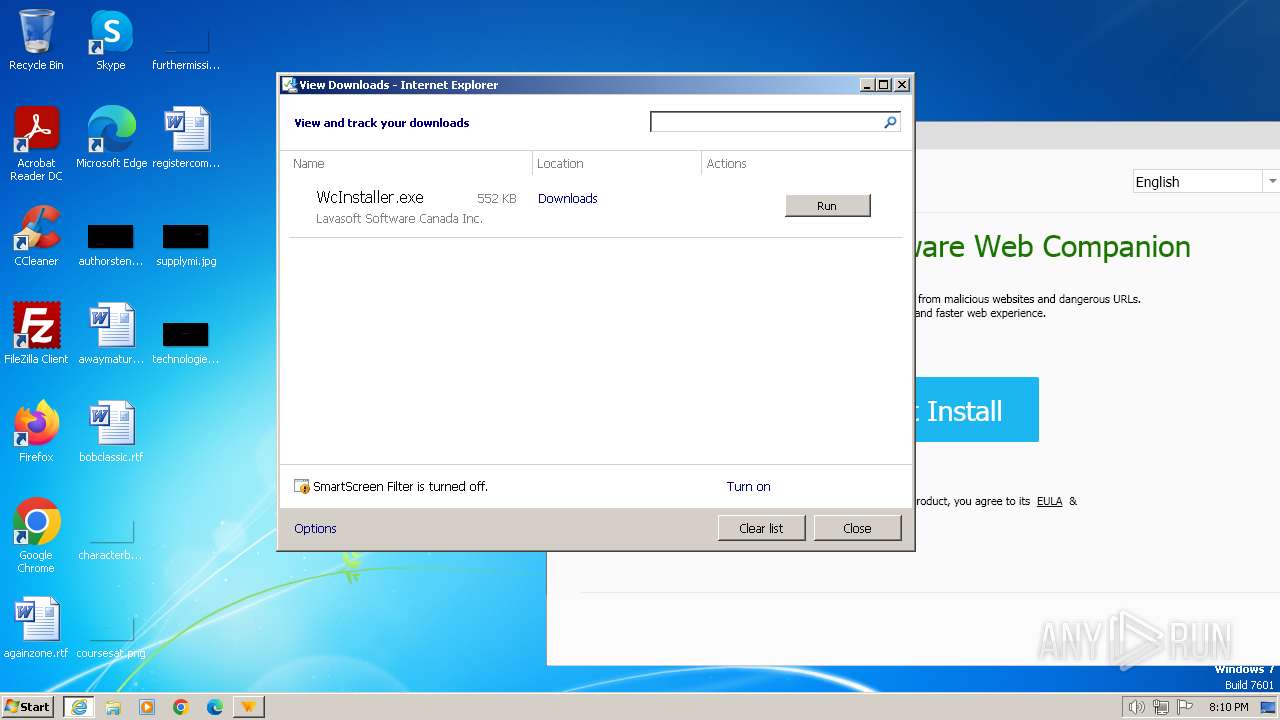The height and width of the screenshot is (720, 1280).
Task: Select supplymi.jpg image file
Action: (x=186, y=245)
